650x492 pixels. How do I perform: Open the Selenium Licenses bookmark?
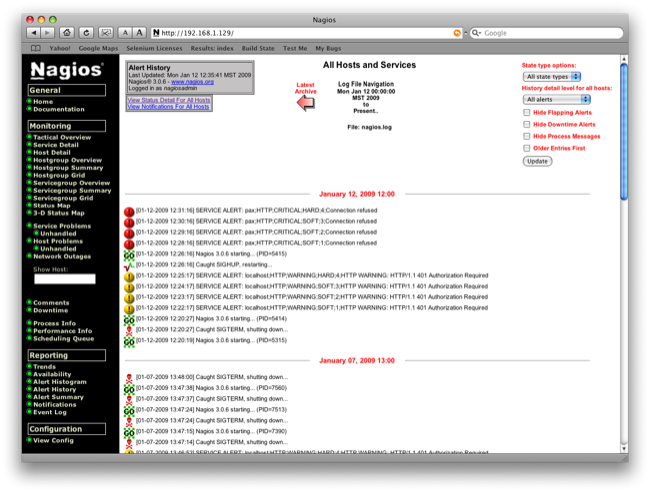154,48
